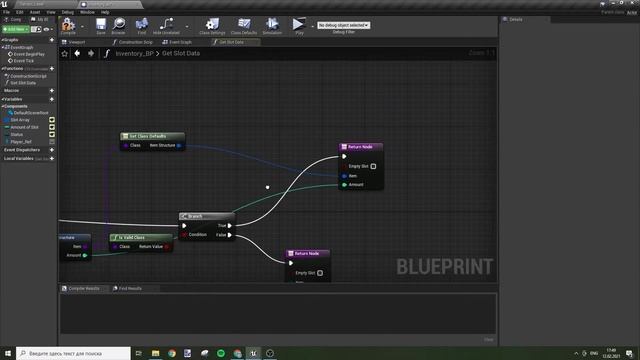Viewport: 640px width, 360px height.
Task: Open the Compile options dropdown arrow
Action: point(82,27)
